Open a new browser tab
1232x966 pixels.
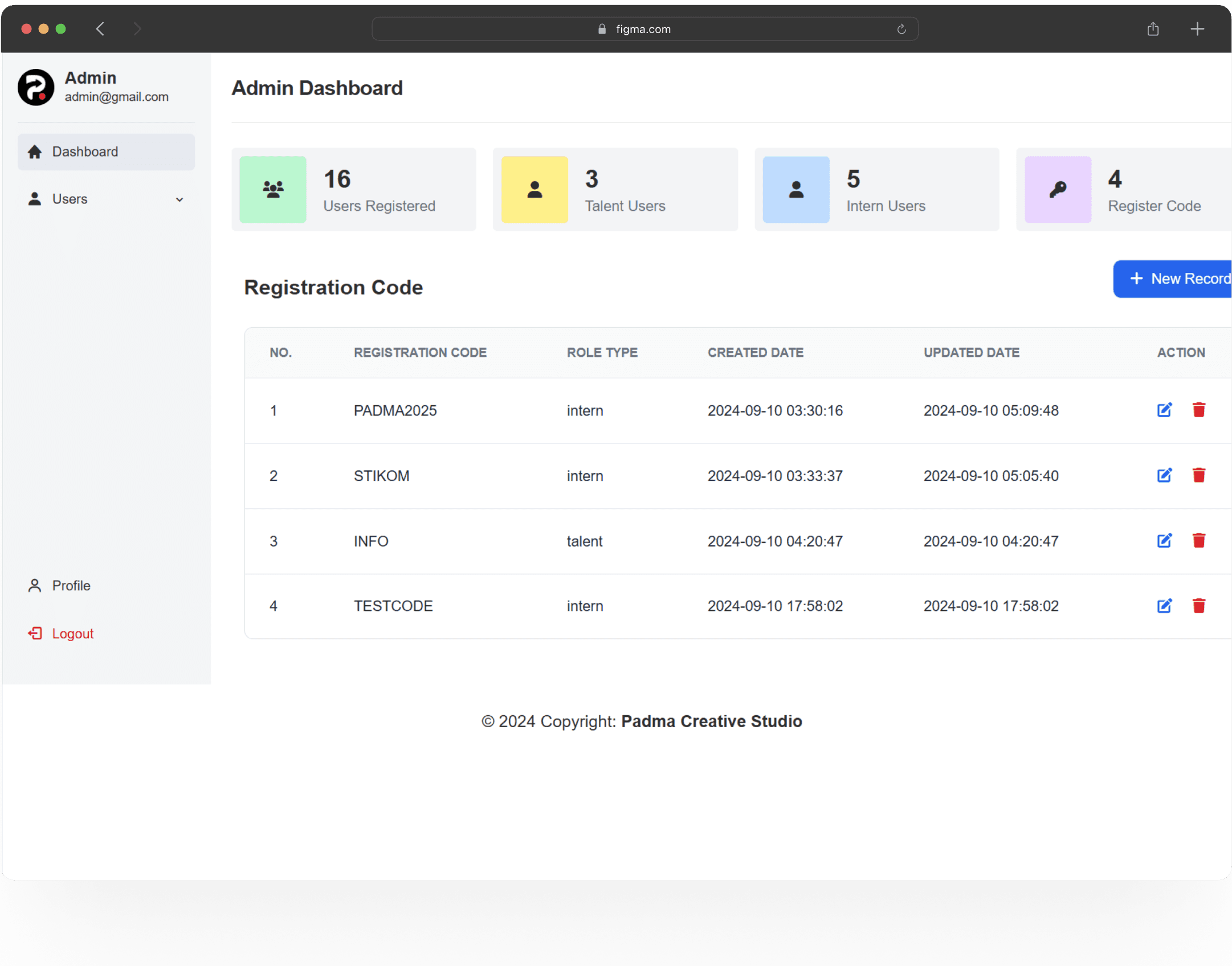click(x=1197, y=29)
